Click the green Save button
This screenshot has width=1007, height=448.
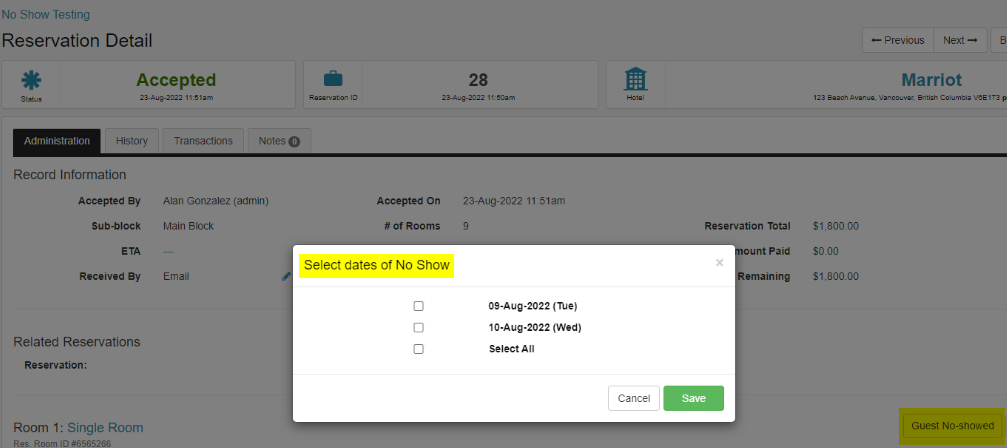(694, 398)
